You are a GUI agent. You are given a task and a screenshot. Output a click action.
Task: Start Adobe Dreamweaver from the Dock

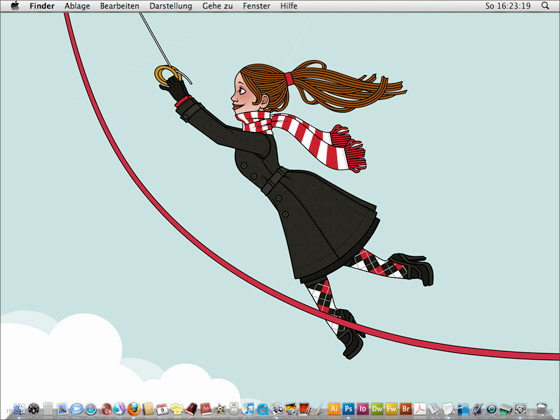click(377, 409)
